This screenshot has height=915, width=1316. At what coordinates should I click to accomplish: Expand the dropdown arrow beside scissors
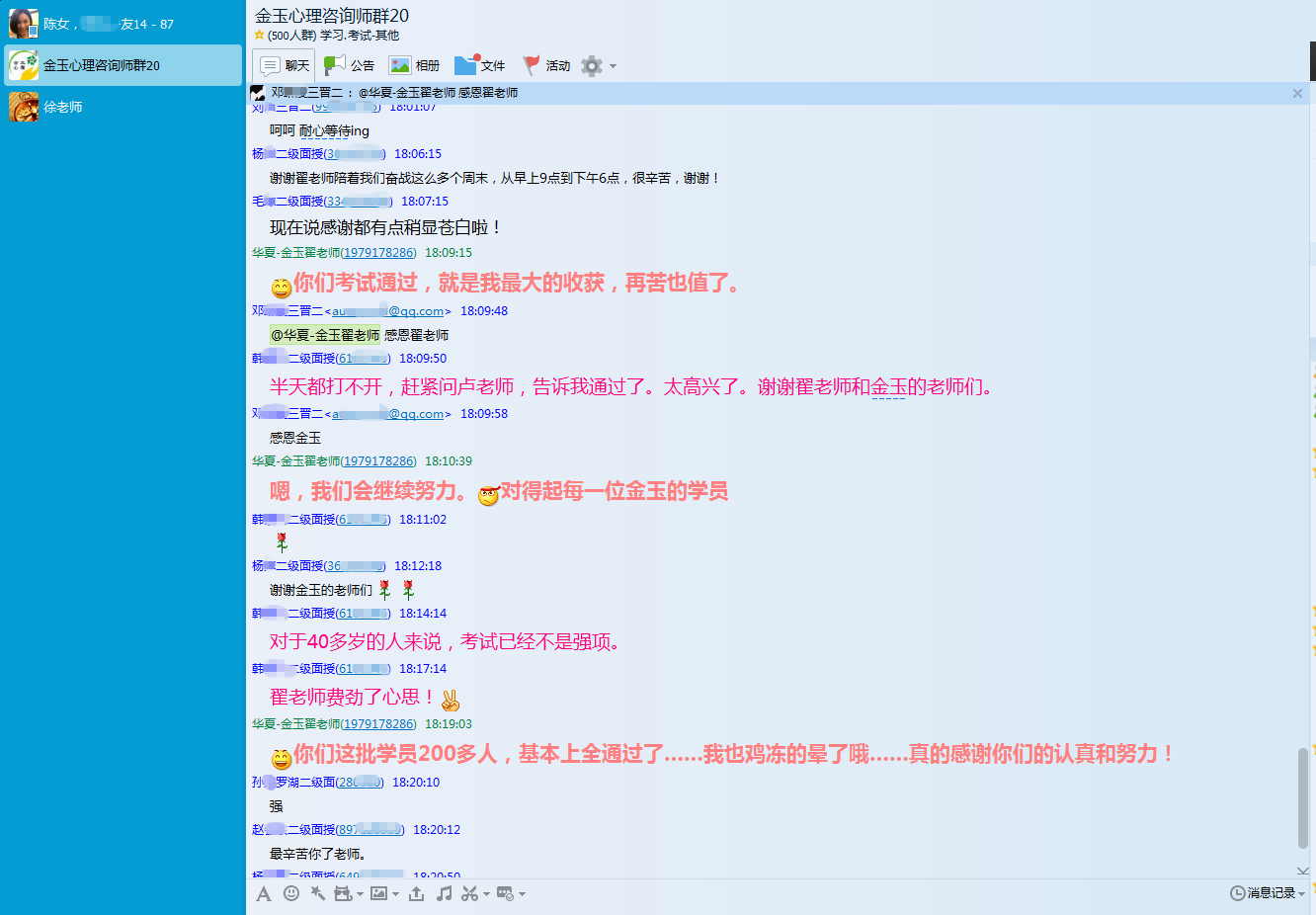click(486, 894)
